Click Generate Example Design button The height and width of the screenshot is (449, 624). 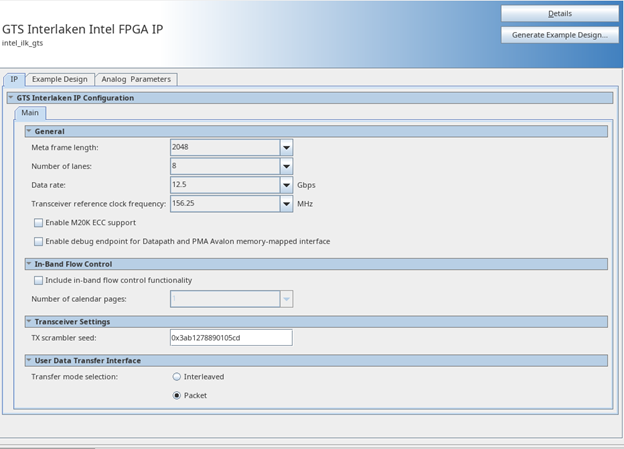[x=560, y=35]
